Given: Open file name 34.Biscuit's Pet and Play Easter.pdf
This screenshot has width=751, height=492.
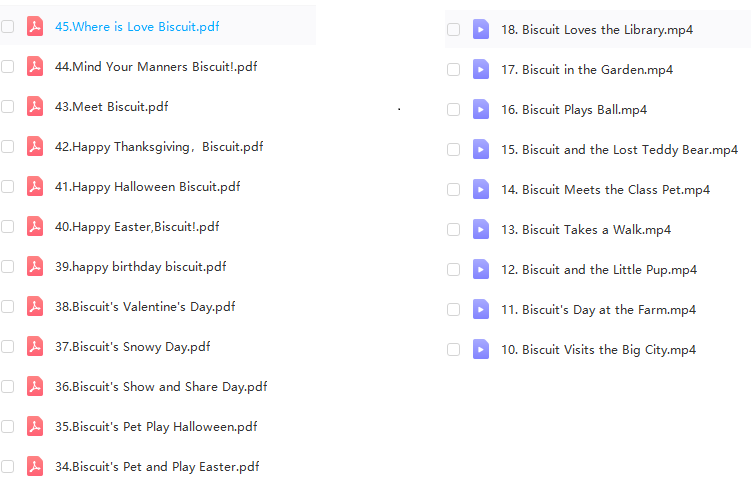Looking at the screenshot, I should (157, 467).
